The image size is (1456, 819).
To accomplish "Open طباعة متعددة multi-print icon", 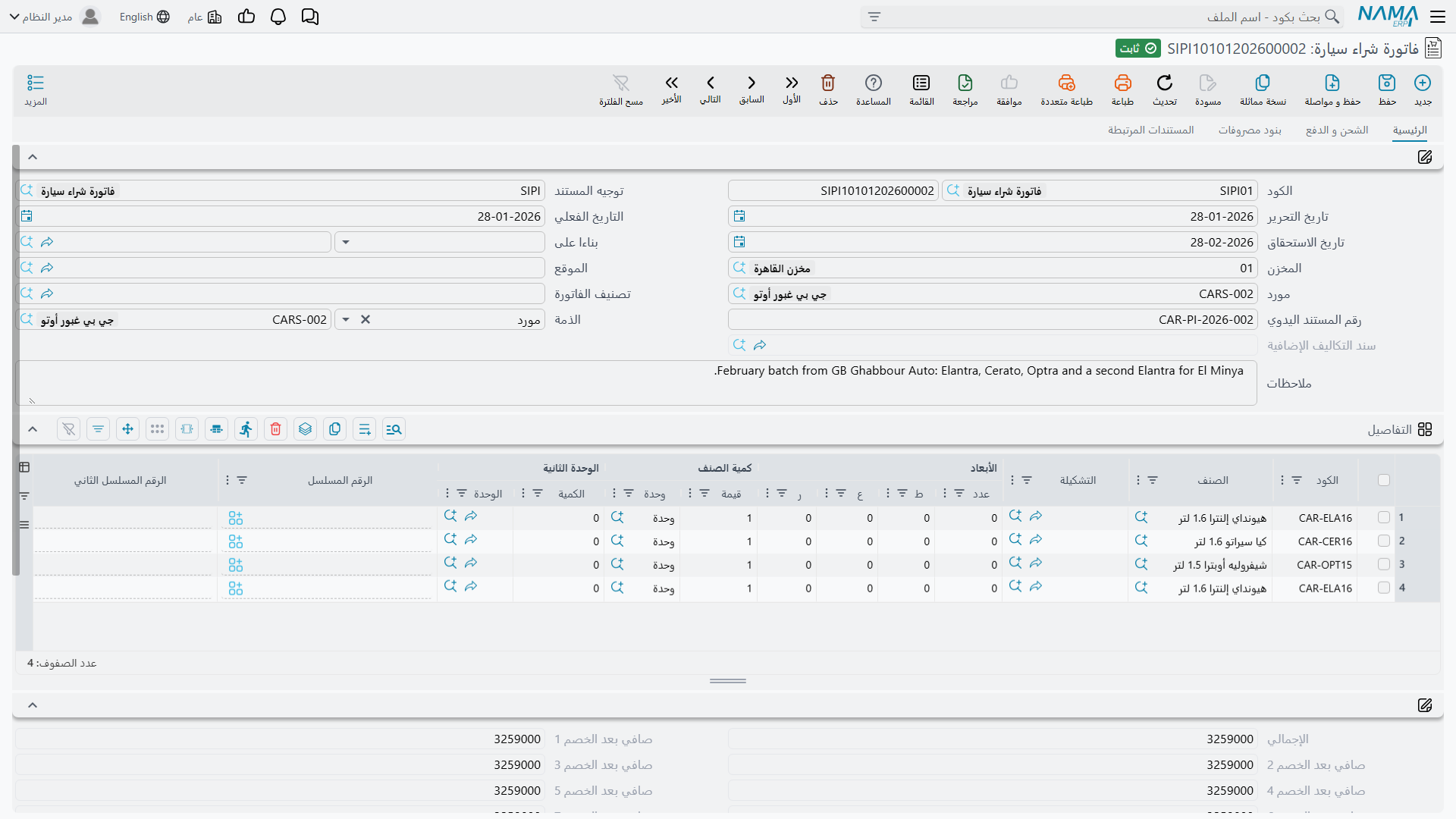I will 1066,83.
